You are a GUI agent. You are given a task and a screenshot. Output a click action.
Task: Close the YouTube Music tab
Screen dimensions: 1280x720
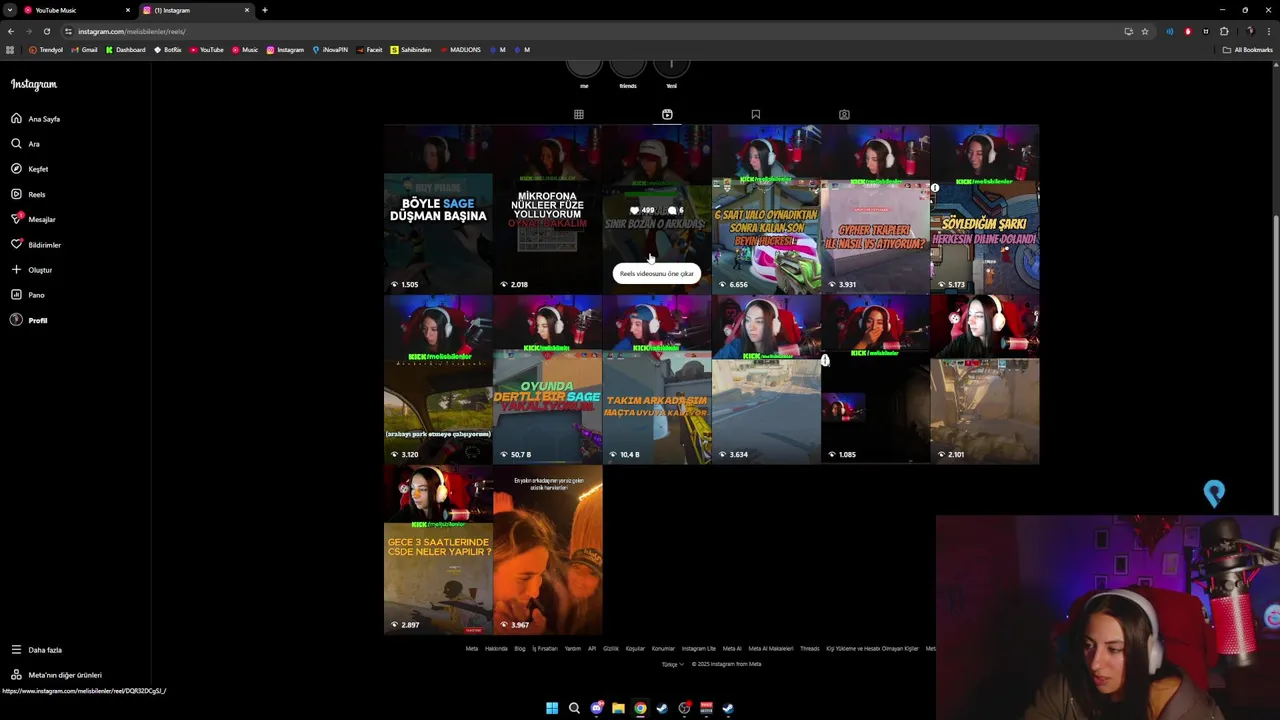127,10
